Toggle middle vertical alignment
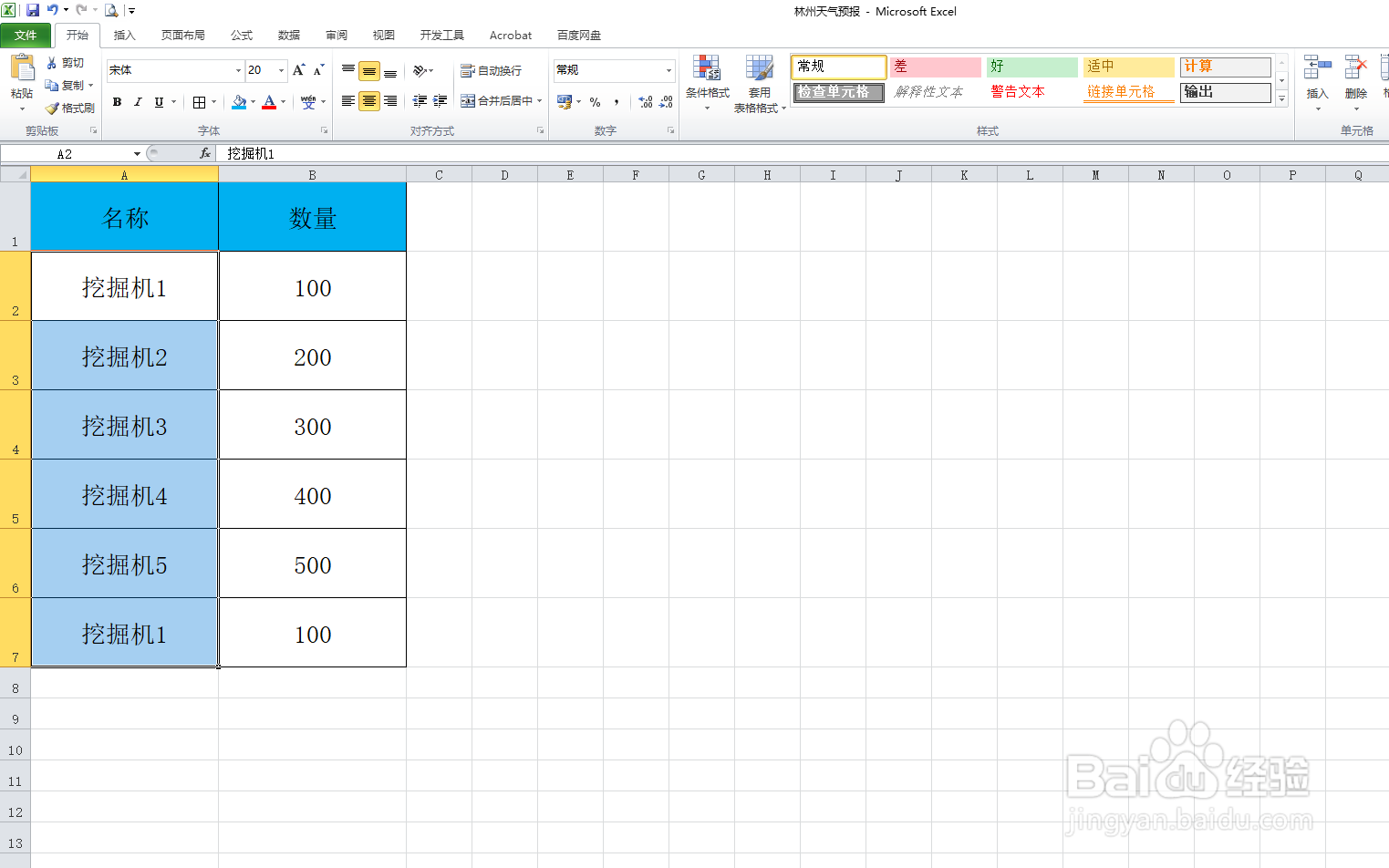 click(x=369, y=70)
